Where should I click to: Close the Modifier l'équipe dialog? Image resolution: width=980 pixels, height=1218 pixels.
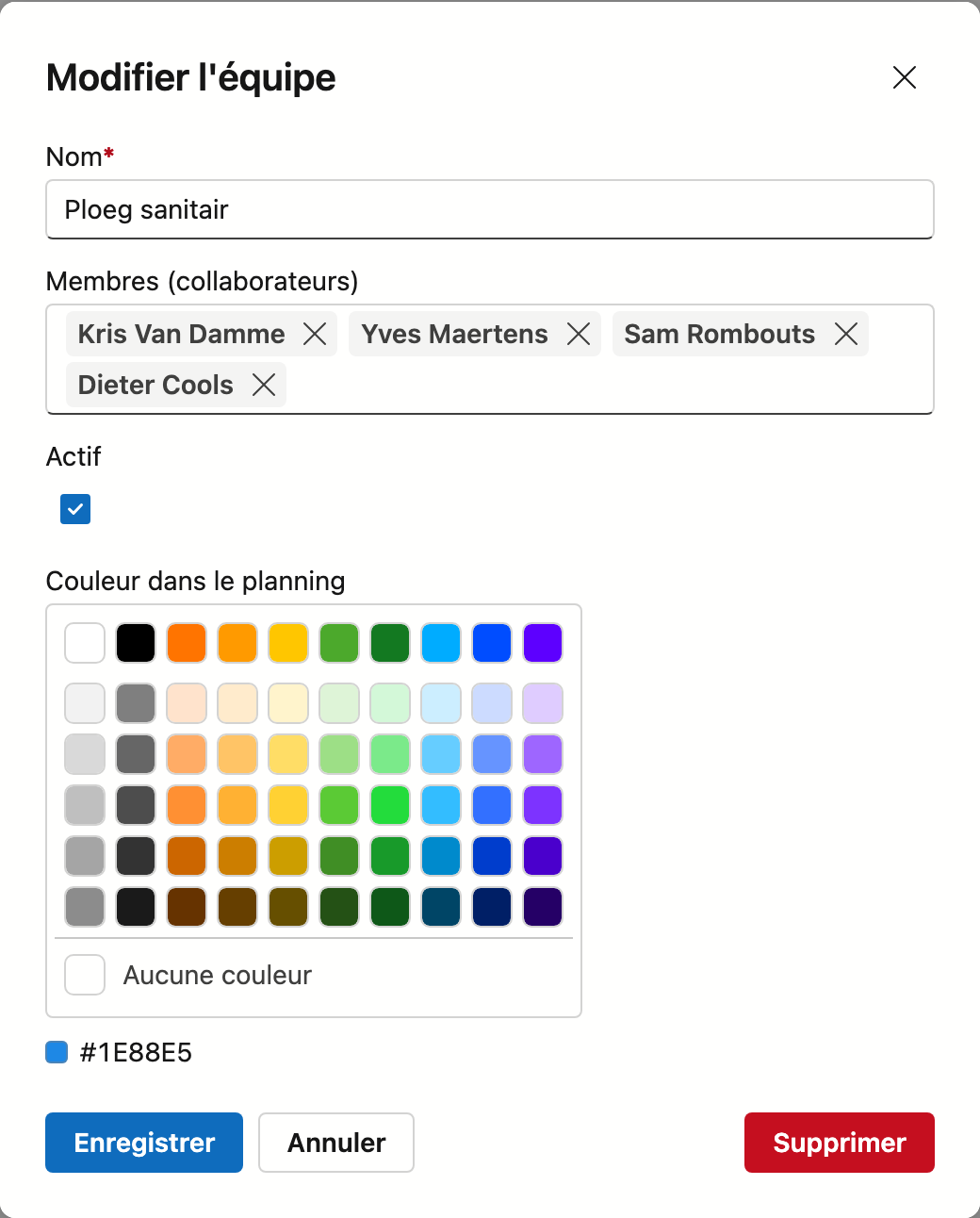point(905,77)
